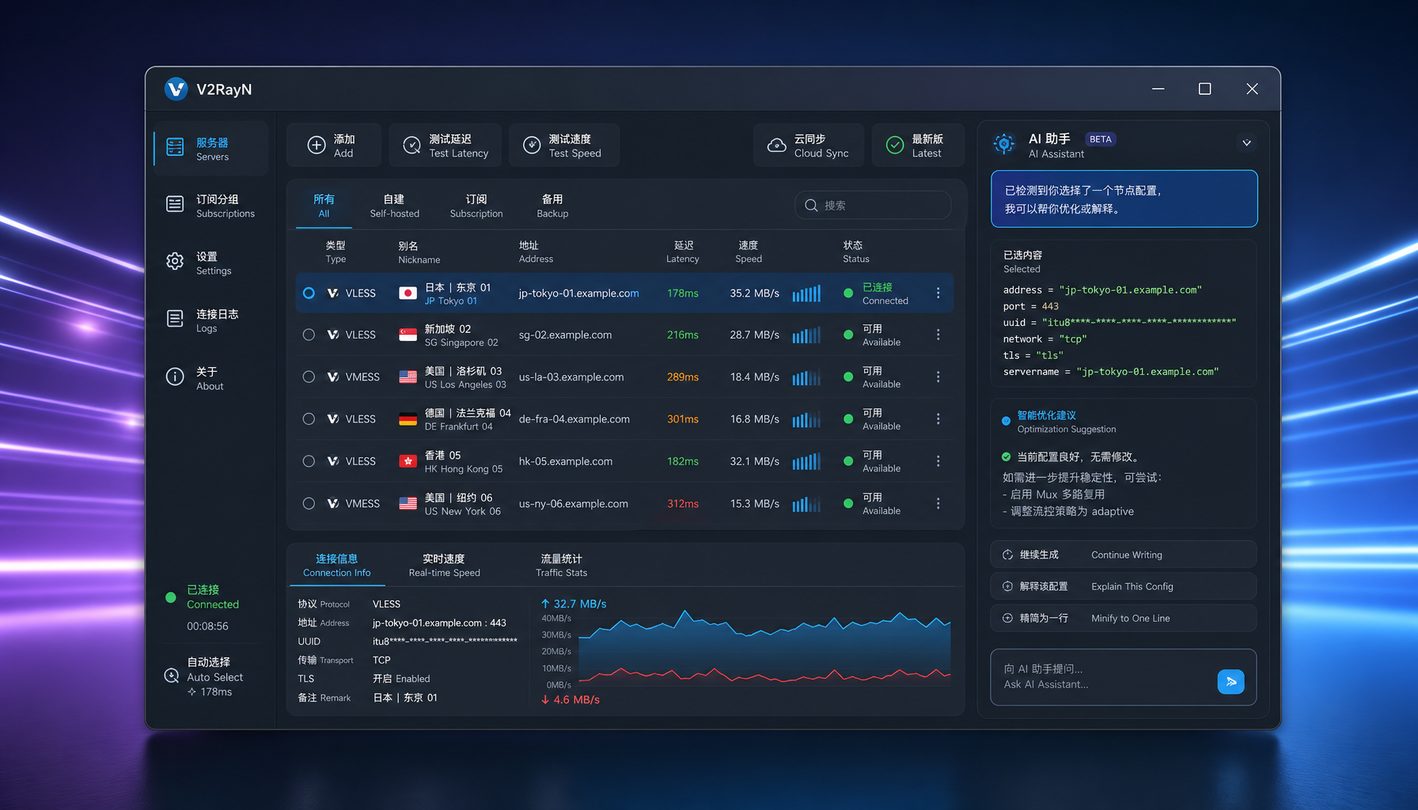Click the 4.6 MB/s download speed readout
1418x810 pixels.
(x=570, y=700)
